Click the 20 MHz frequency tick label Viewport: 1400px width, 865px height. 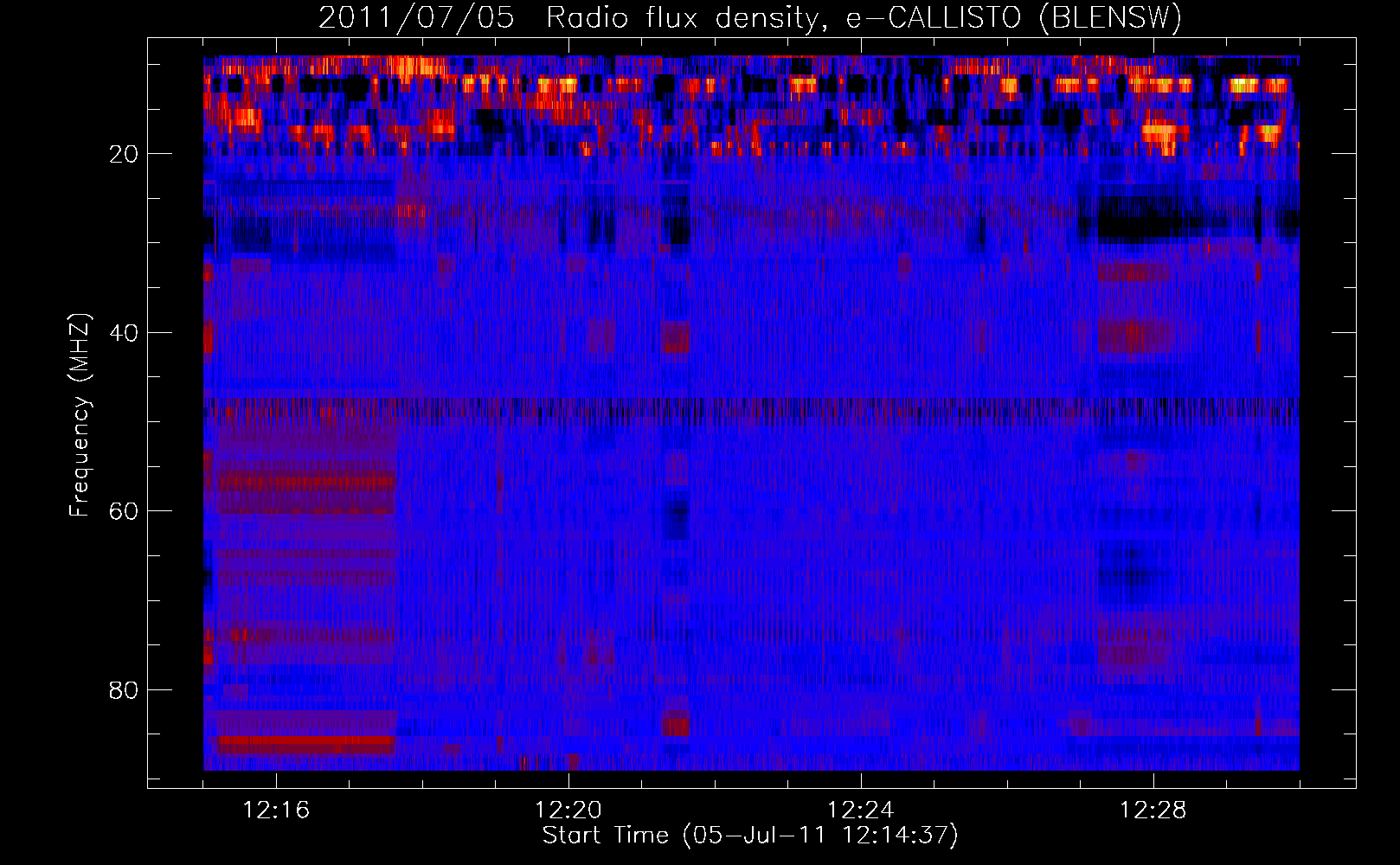pyautogui.click(x=124, y=154)
